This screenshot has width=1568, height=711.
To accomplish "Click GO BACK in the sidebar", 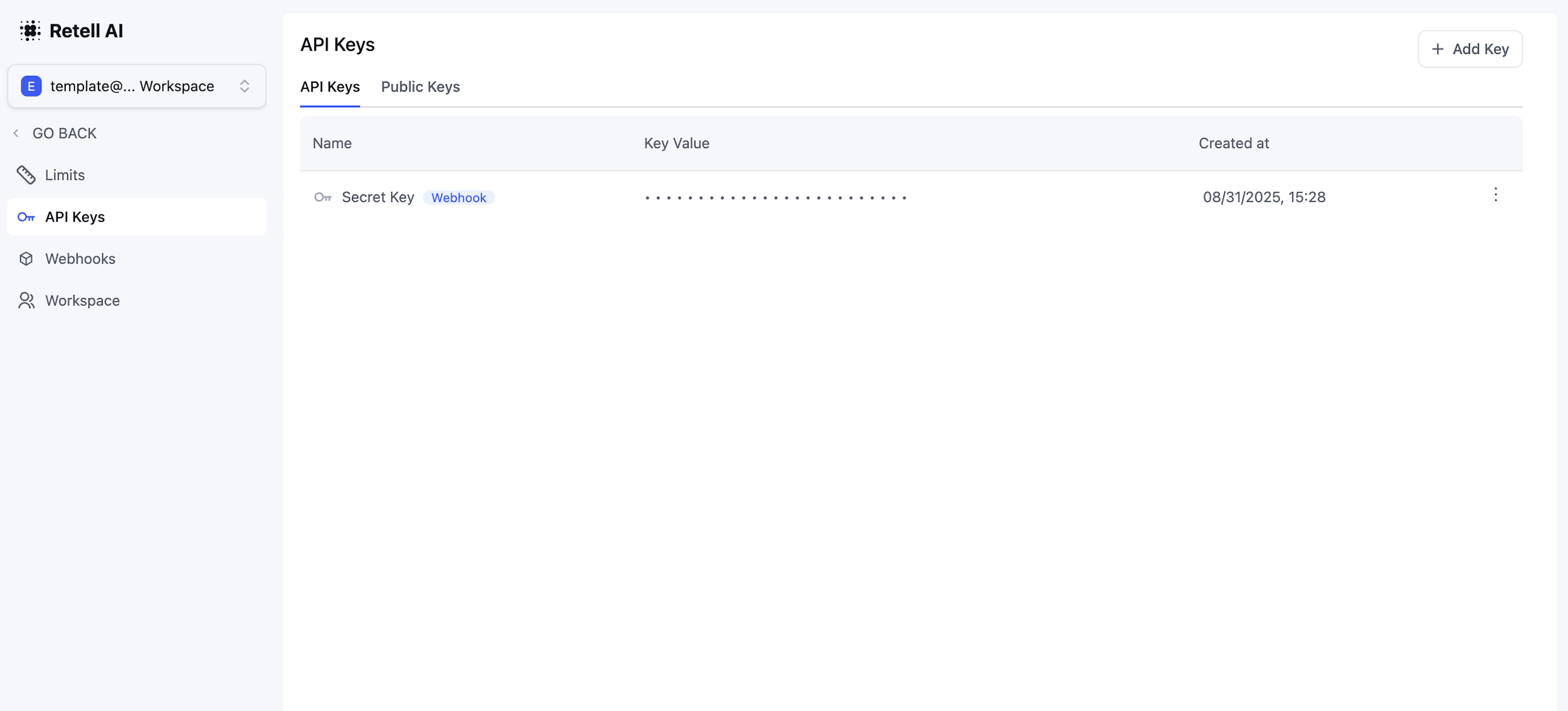I will 65,132.
